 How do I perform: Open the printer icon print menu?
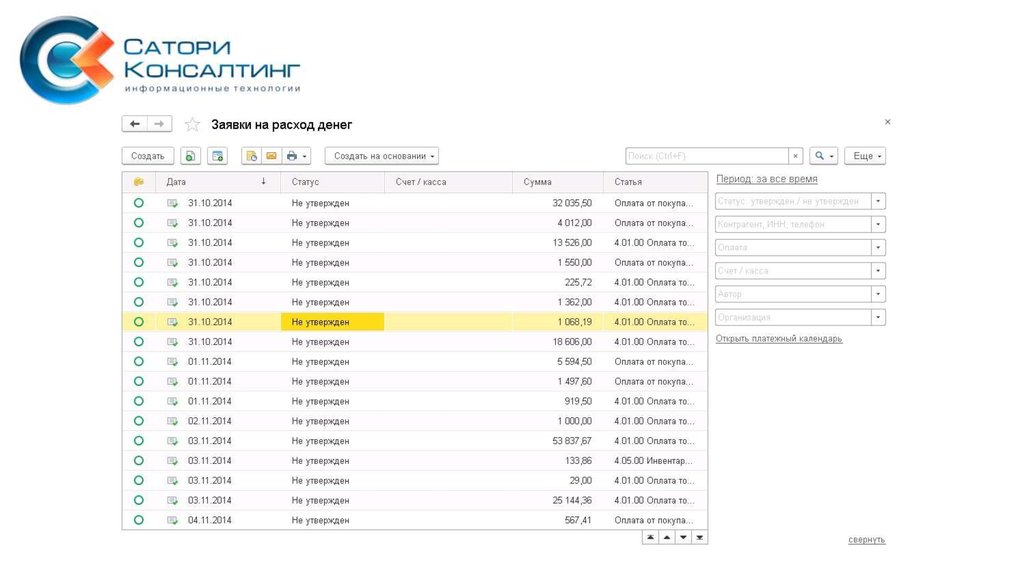coord(297,156)
